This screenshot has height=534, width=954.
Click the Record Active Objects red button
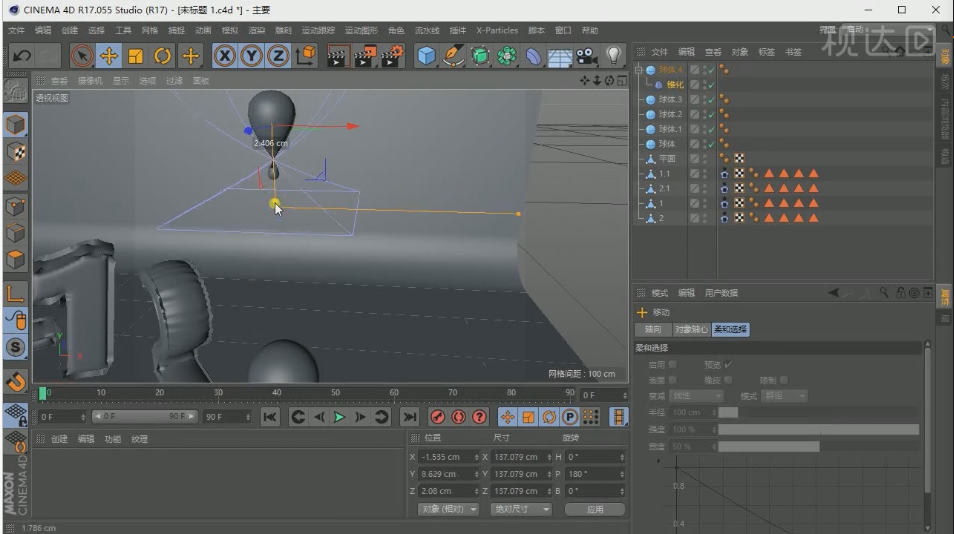tap(437, 417)
